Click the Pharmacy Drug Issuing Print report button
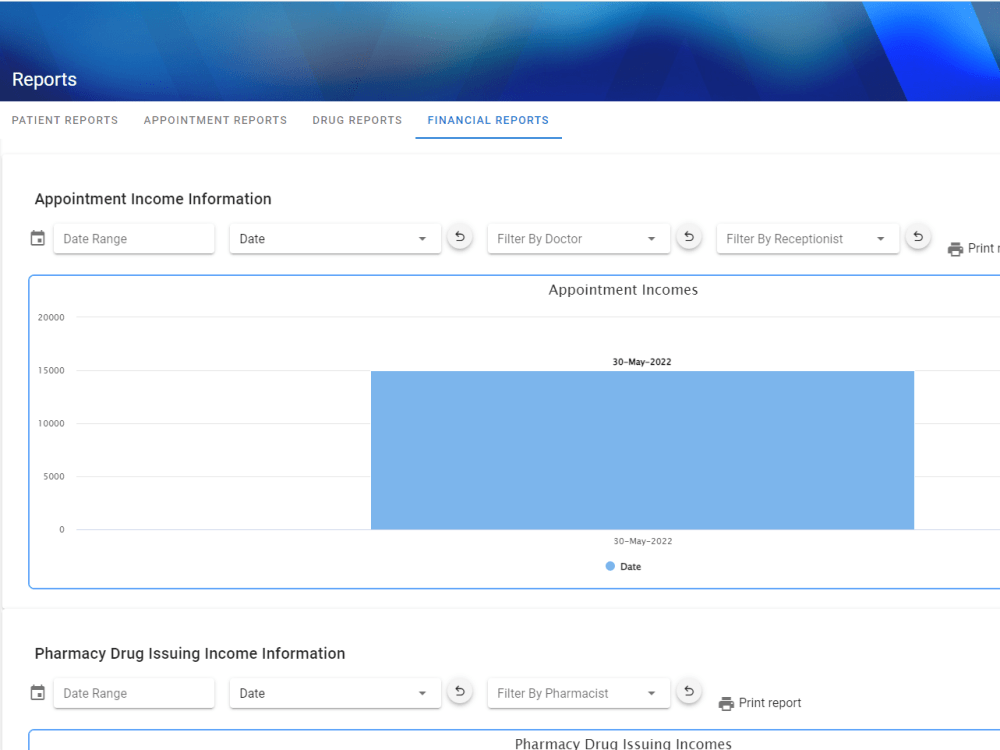 [x=760, y=703]
